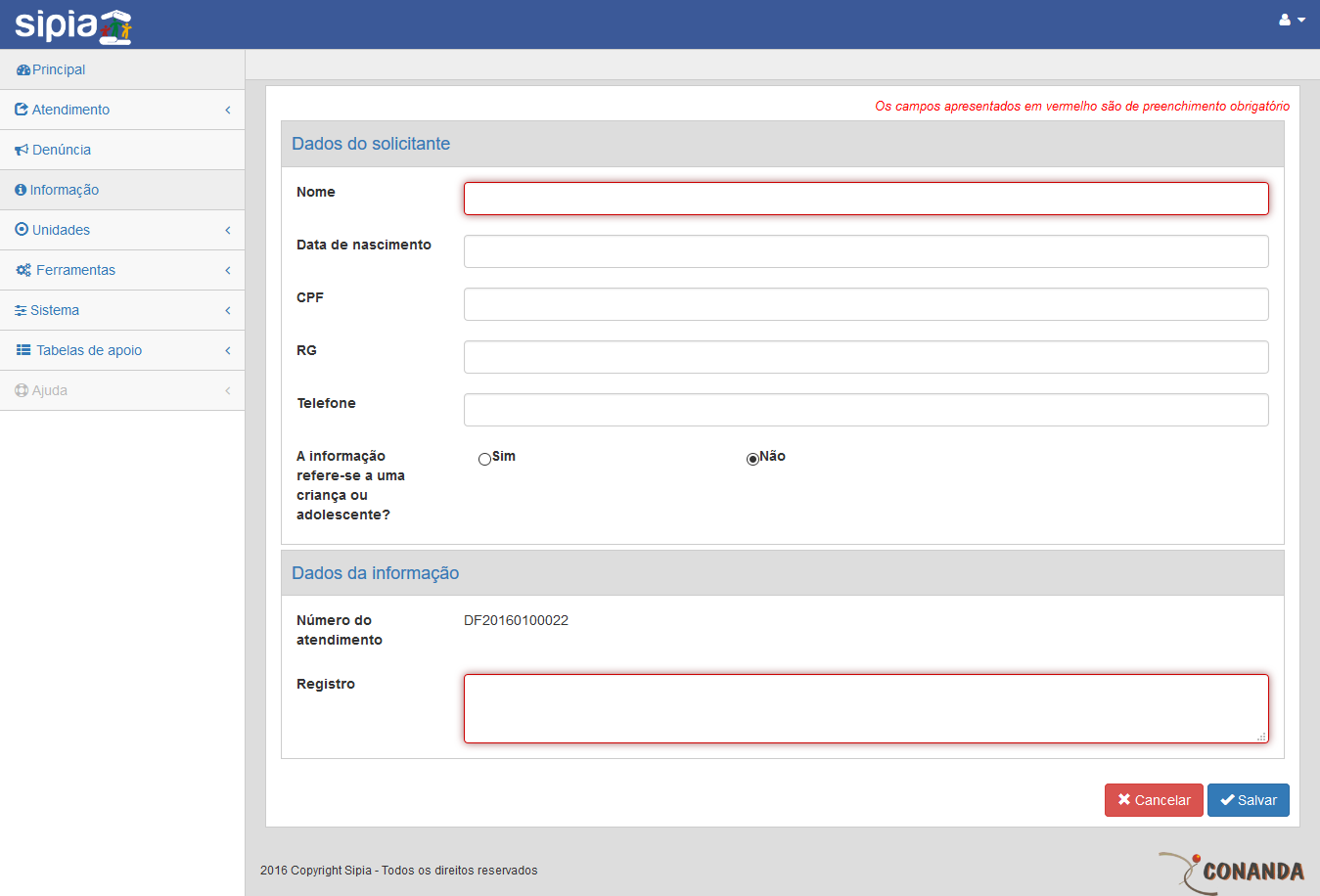Focus the RG input field
Screen dimensions: 1320x896
point(866,357)
